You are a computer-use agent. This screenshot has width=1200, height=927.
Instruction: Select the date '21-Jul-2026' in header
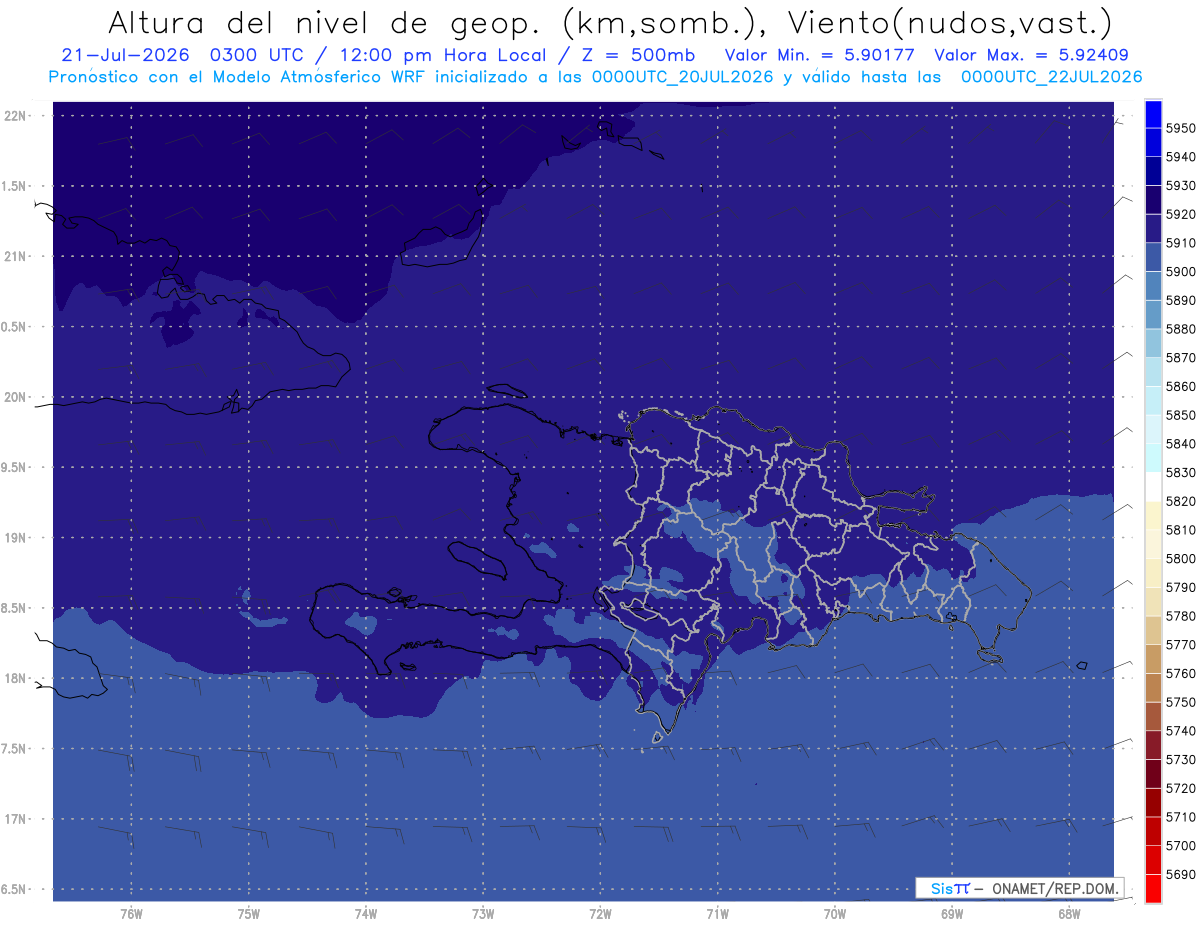click(x=125, y=55)
